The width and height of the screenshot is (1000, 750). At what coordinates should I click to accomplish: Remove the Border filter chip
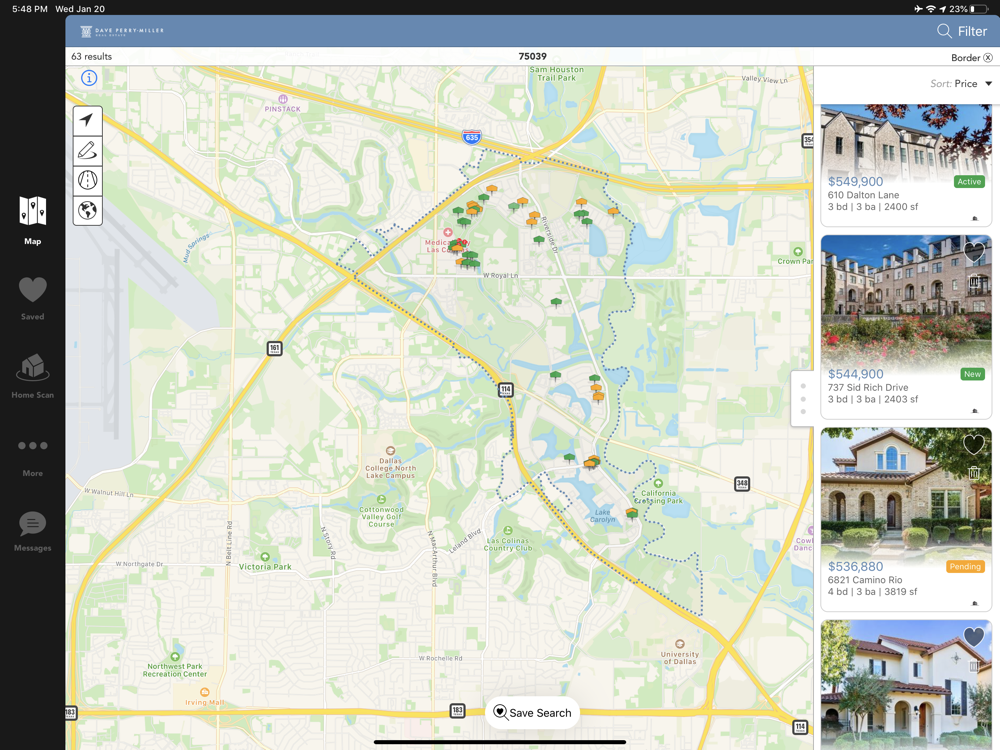click(x=988, y=57)
